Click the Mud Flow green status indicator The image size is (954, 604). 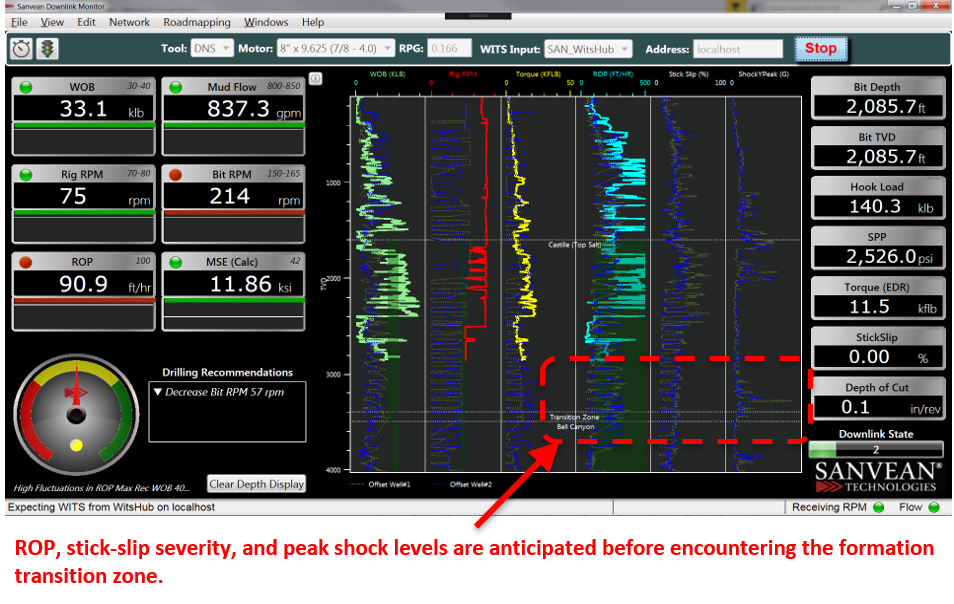point(176,87)
